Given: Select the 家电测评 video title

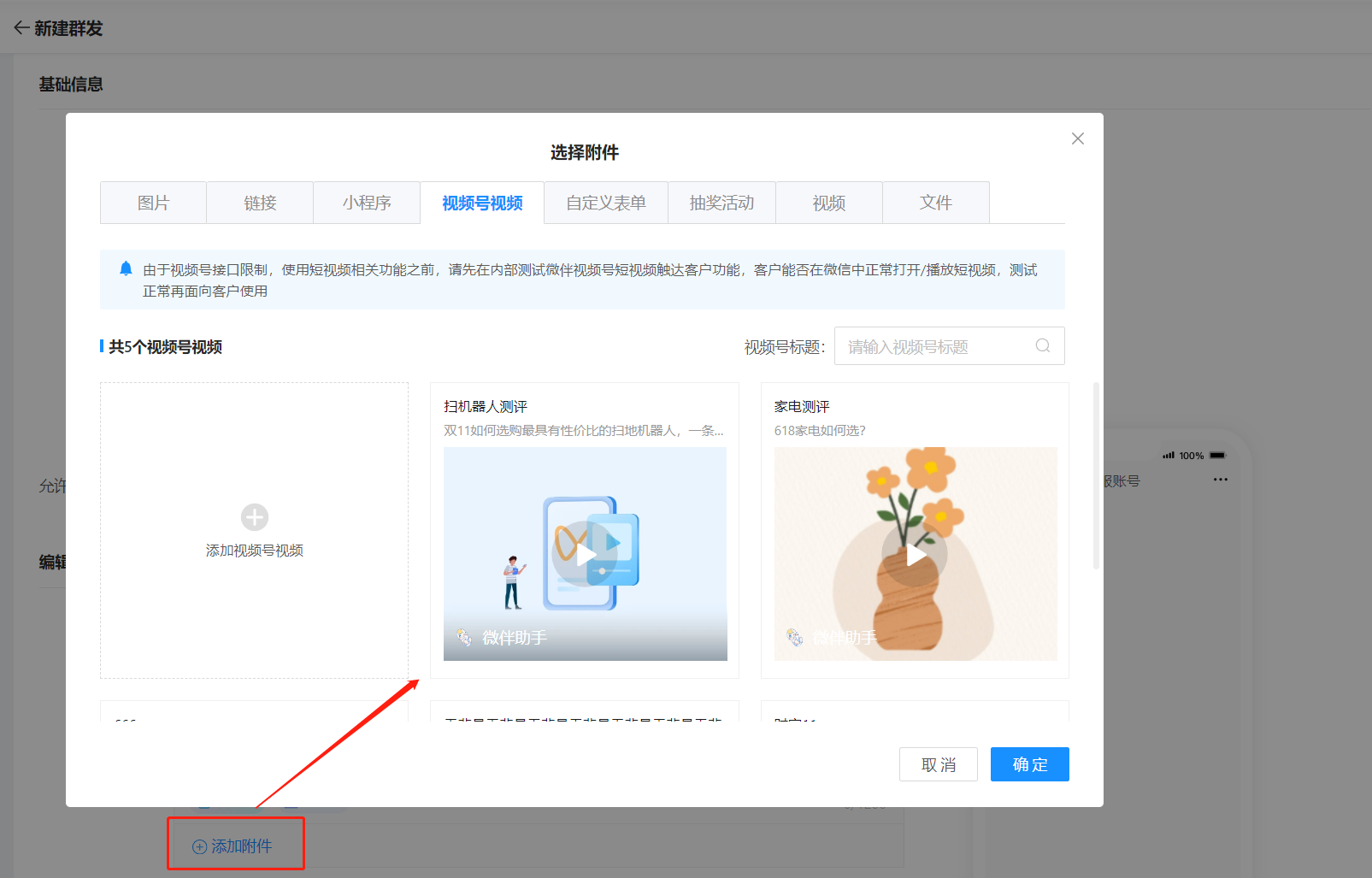Looking at the screenshot, I should [x=802, y=406].
